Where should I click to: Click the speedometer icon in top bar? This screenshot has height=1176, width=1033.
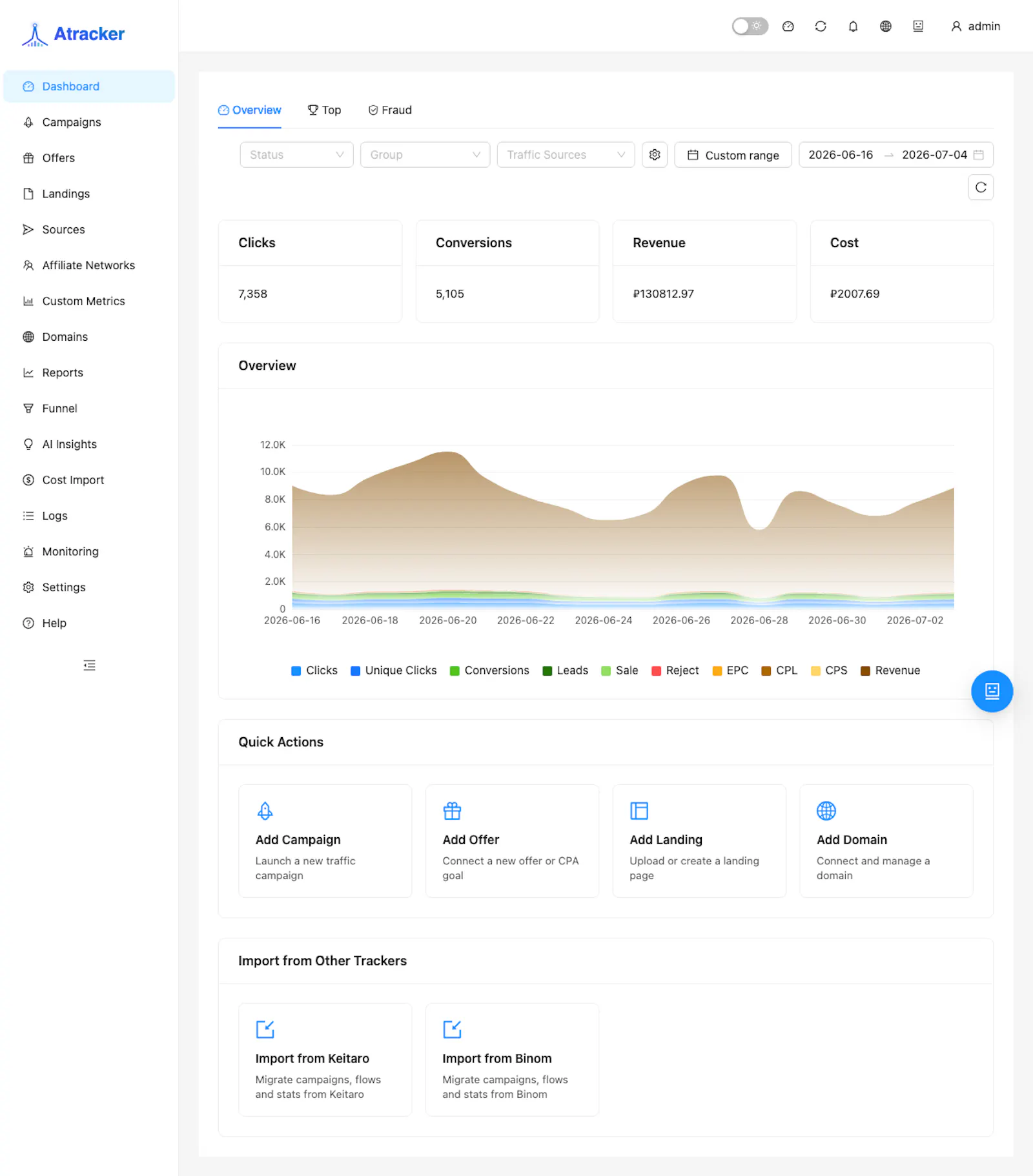(x=788, y=26)
